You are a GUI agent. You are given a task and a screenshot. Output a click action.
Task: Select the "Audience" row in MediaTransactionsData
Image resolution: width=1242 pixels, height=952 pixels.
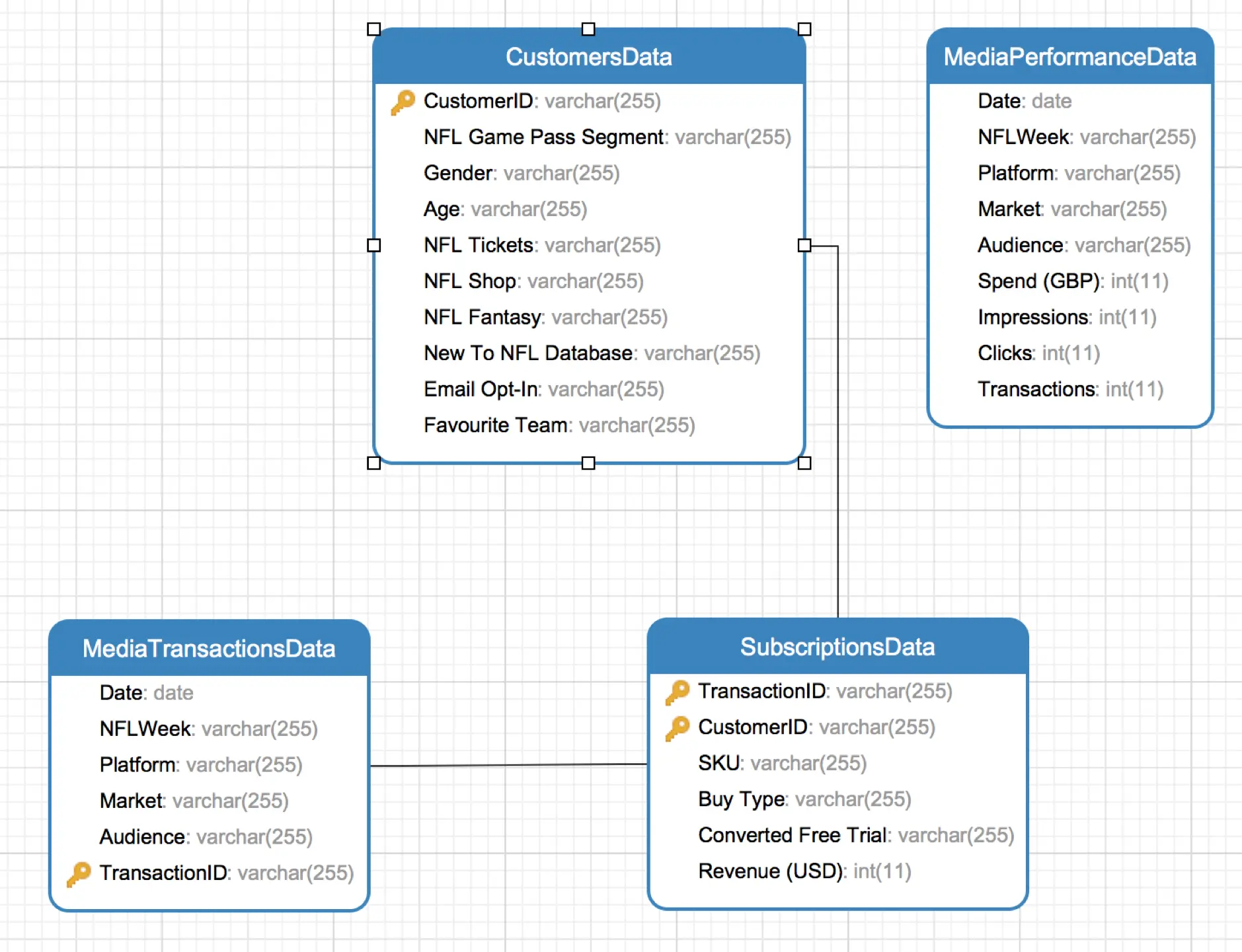[206, 837]
